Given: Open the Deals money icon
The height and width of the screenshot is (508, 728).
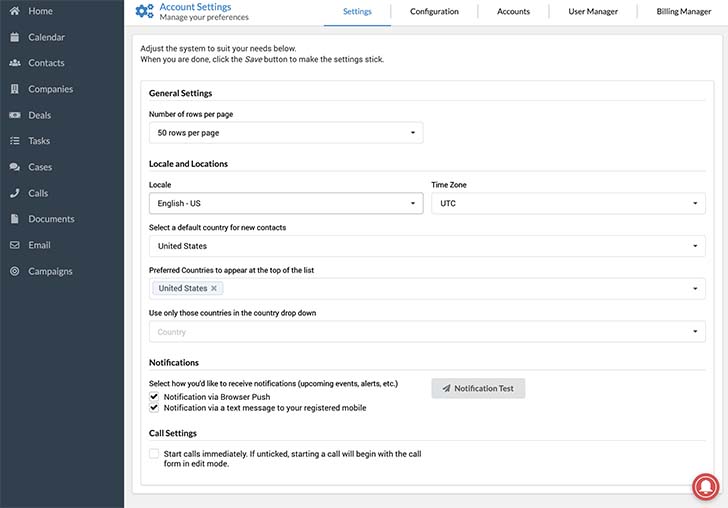Looking at the screenshot, I should (x=14, y=115).
